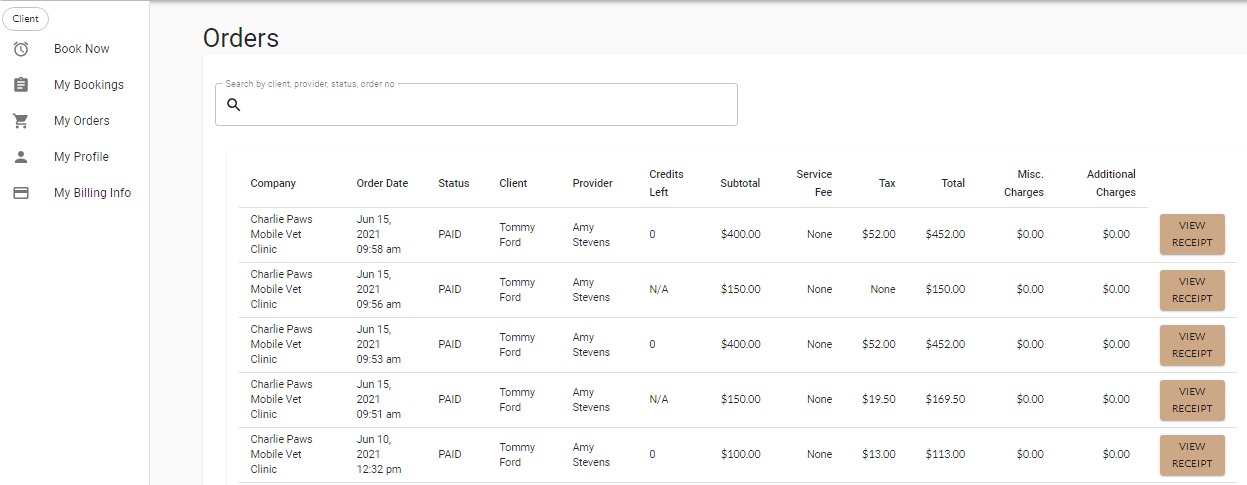Click the Jun 15, 2021 09:56 am date

point(379,289)
